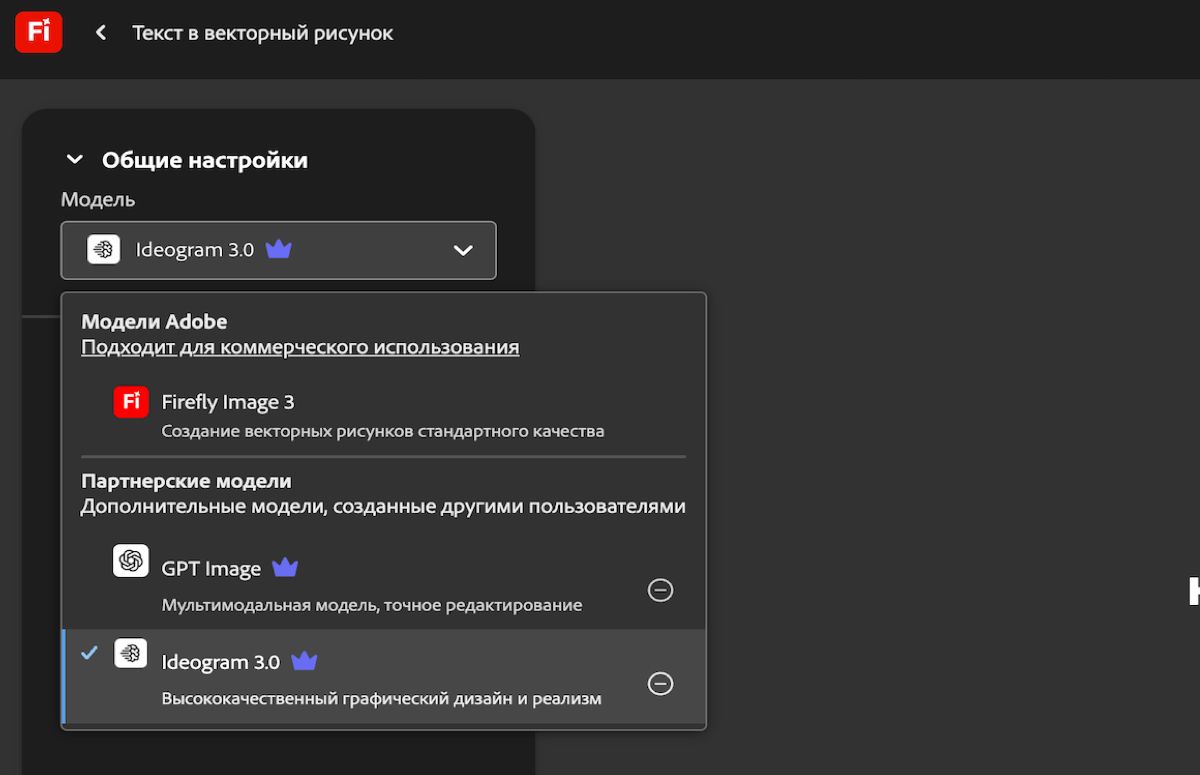The image size is (1200, 775).
Task: Click the chevron arrow in model dropdown
Action: [x=463, y=250]
